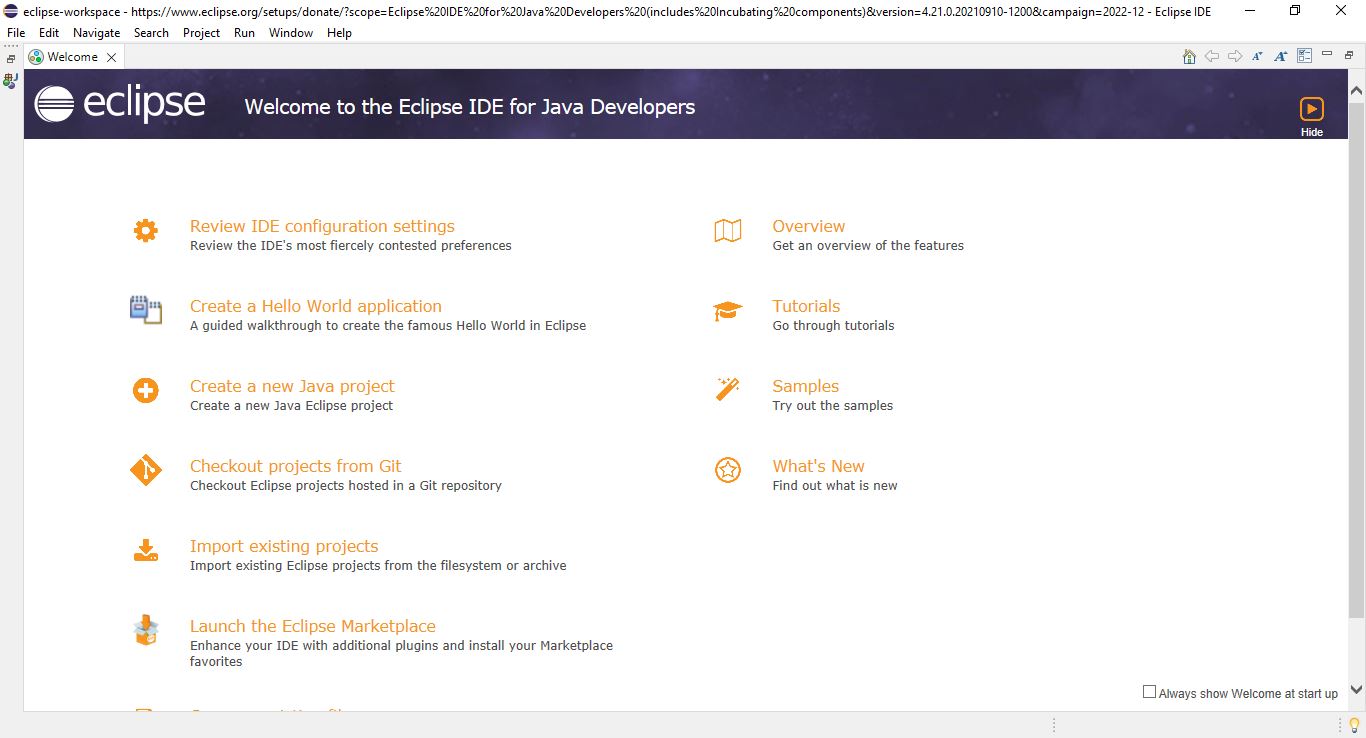Click the Overview map icon
This screenshot has width=1366, height=738.
[x=728, y=231]
